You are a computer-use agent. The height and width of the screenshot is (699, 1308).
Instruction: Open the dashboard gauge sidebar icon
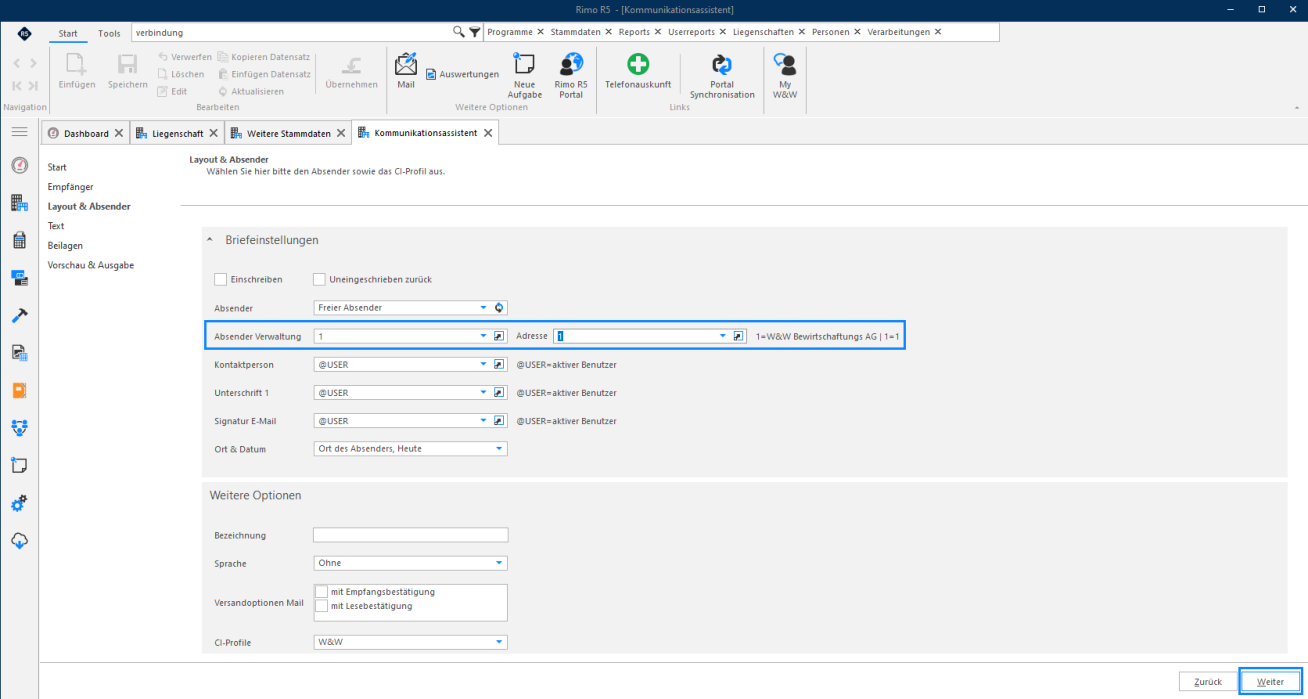click(x=19, y=165)
